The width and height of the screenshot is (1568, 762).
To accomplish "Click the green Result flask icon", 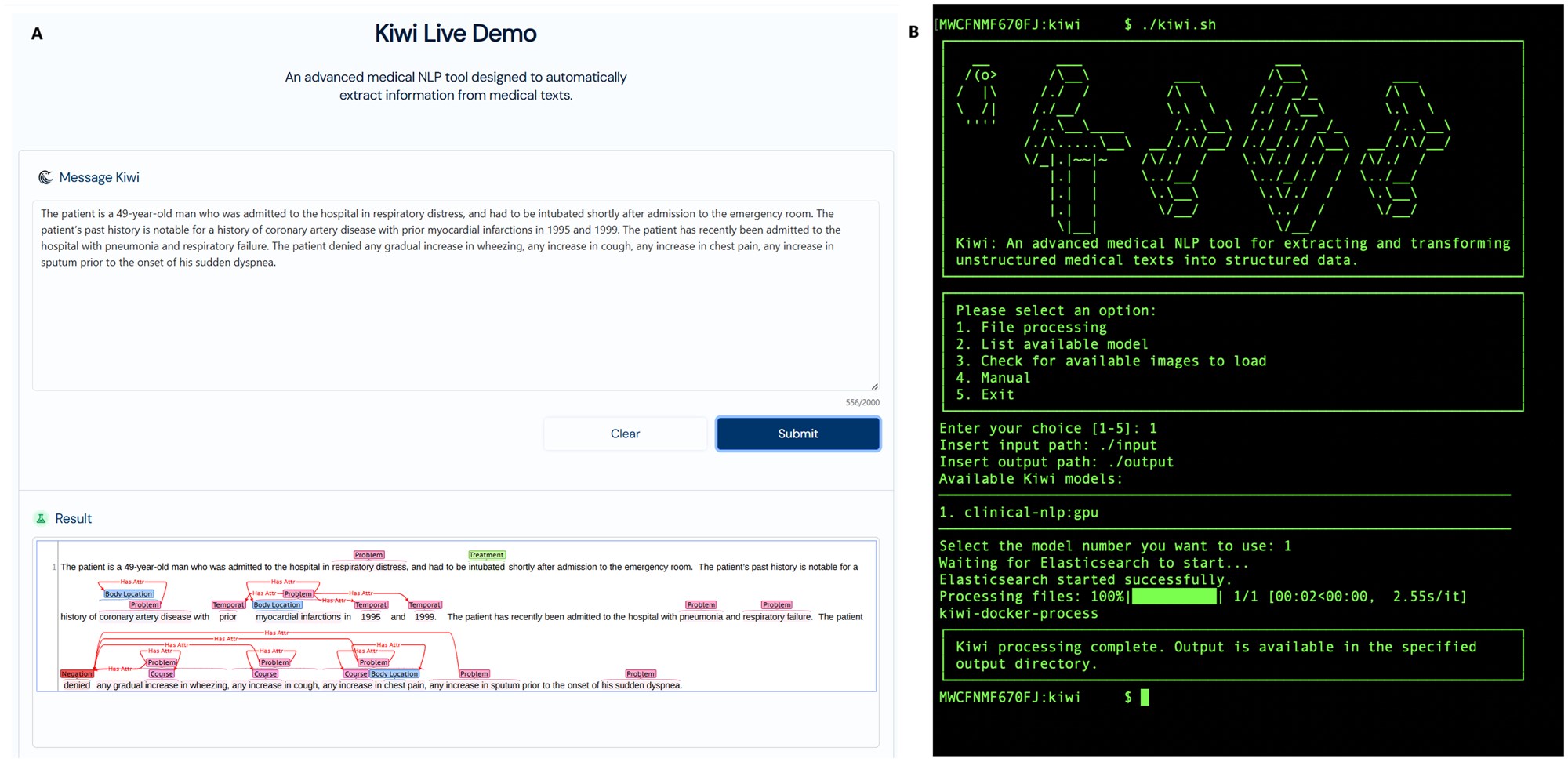I will [x=41, y=518].
